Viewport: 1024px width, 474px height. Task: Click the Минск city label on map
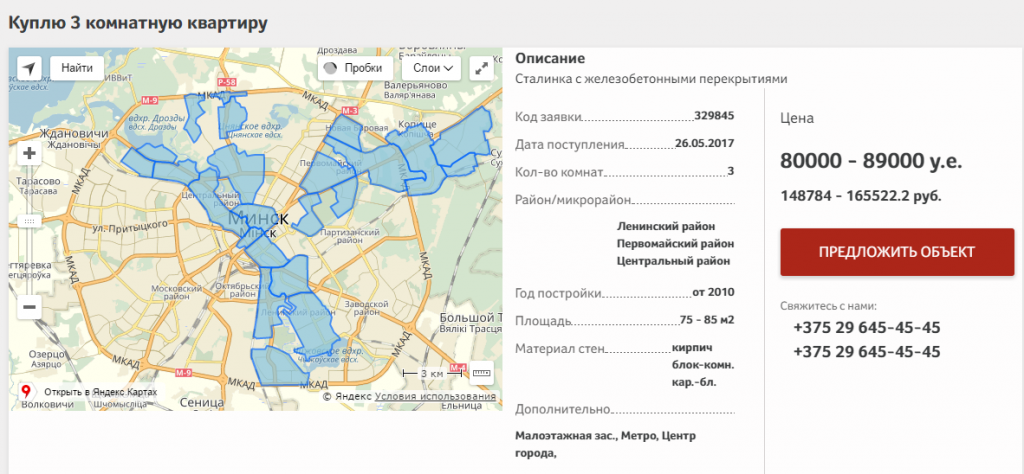257,218
